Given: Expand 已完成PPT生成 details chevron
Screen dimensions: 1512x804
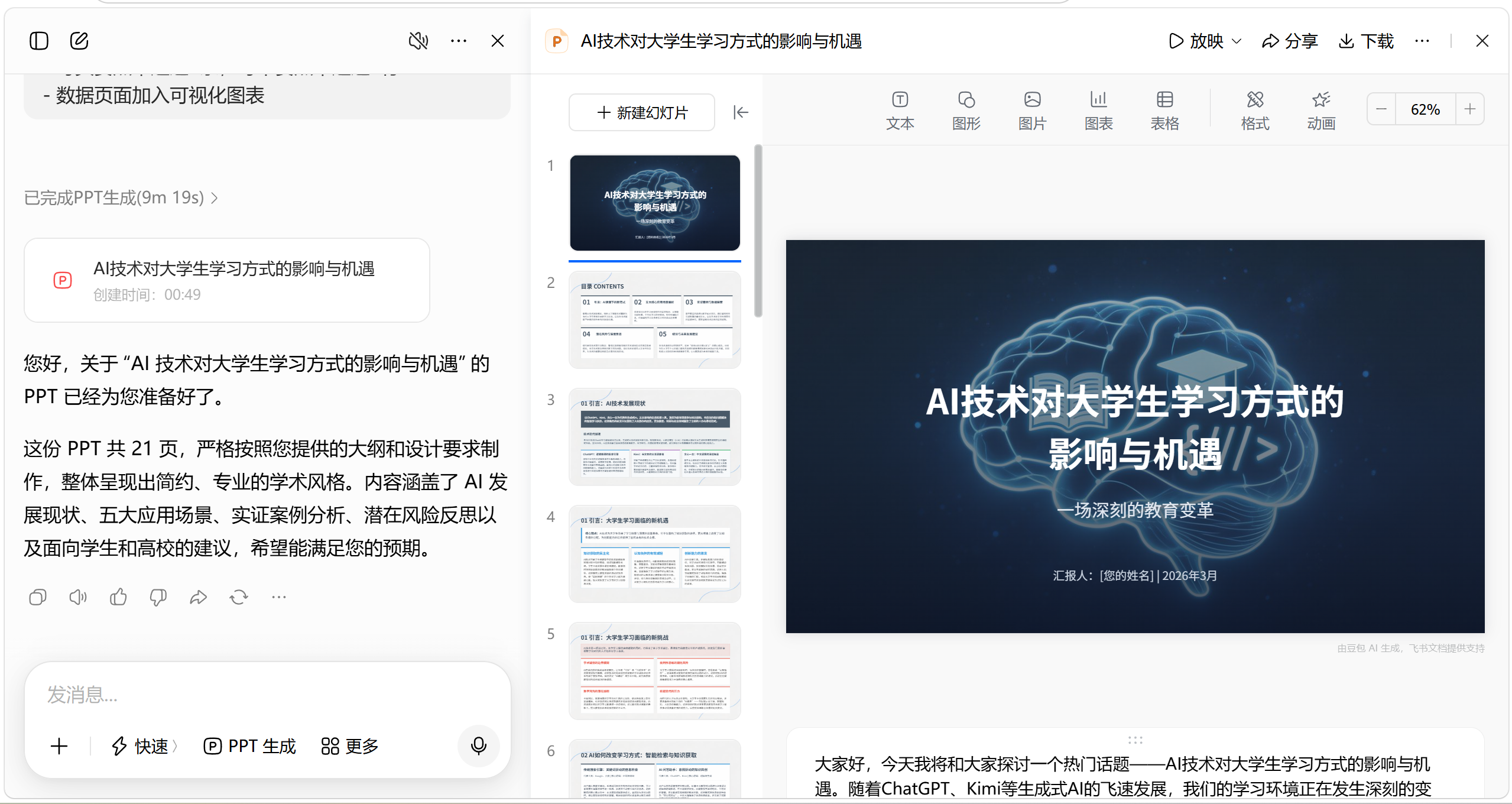Looking at the screenshot, I should 215,197.
